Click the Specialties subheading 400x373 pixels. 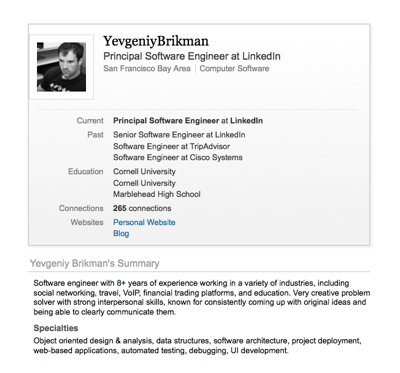point(56,328)
